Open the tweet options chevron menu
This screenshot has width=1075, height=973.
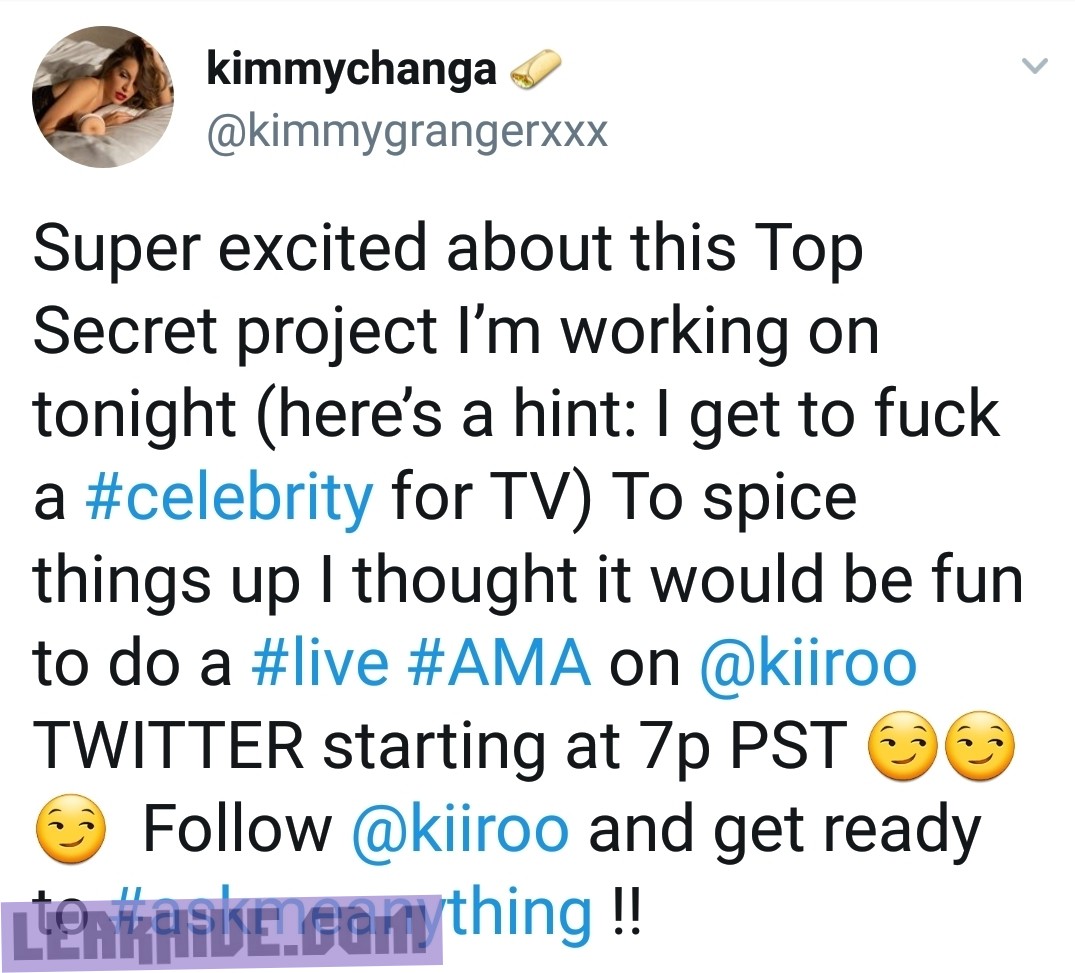pyautogui.click(x=1035, y=67)
